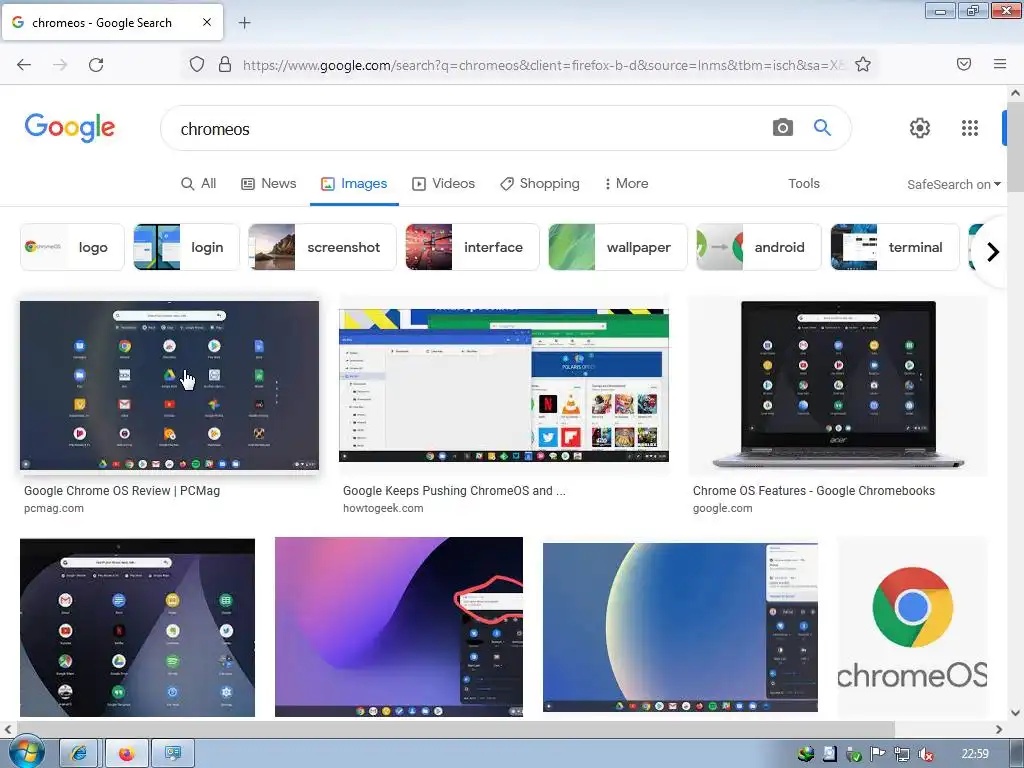Screen dimensions: 1024x768
Task: Open the Google apps grid
Action: tap(970, 128)
